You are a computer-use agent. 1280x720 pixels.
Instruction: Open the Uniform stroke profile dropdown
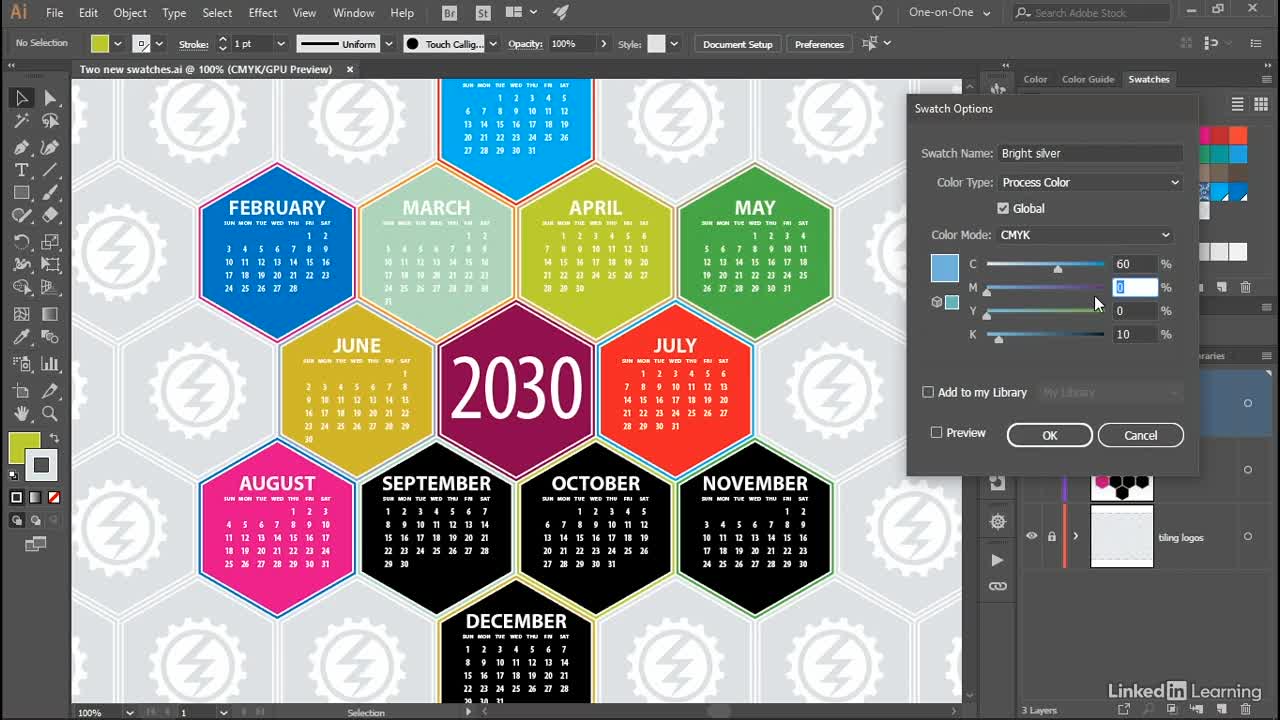387,44
